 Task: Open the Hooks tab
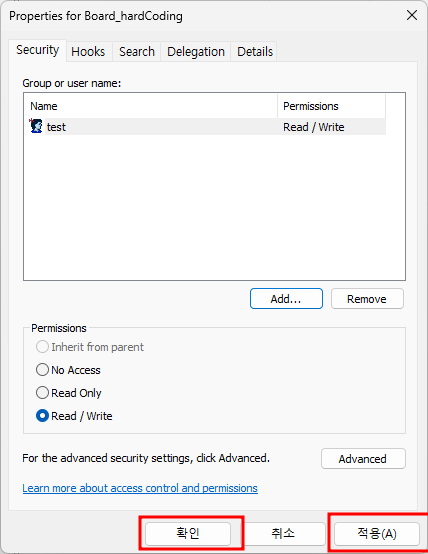[88, 52]
